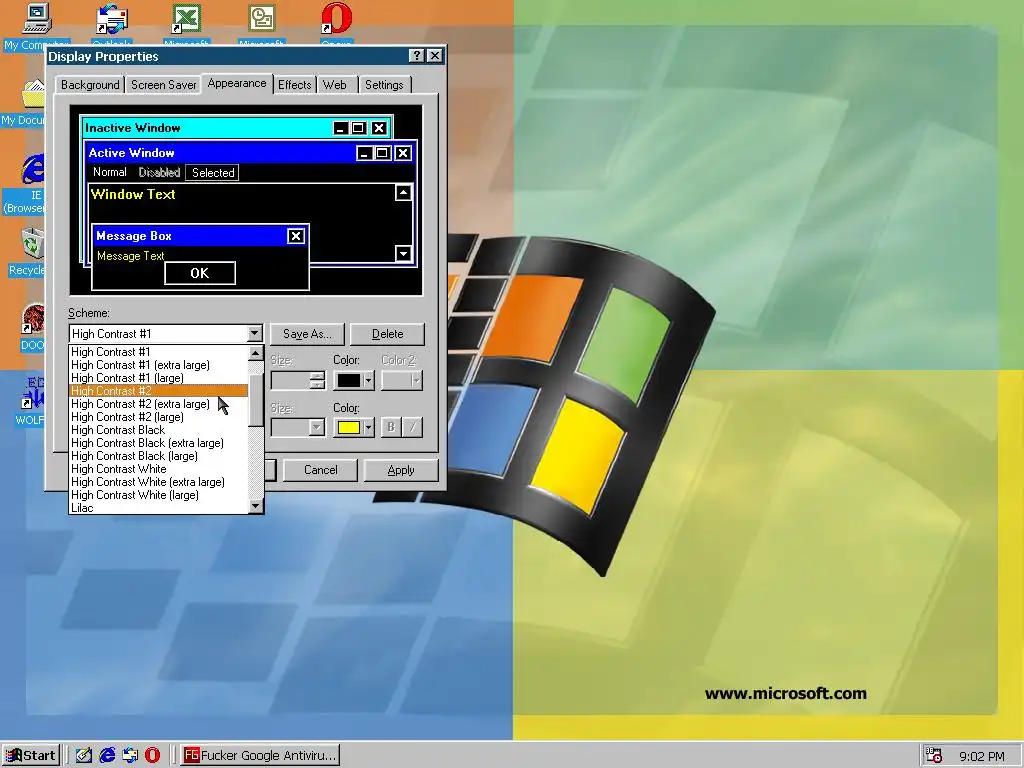Toggle the Bold font button
Viewport: 1024px width, 768px height.
[391, 427]
